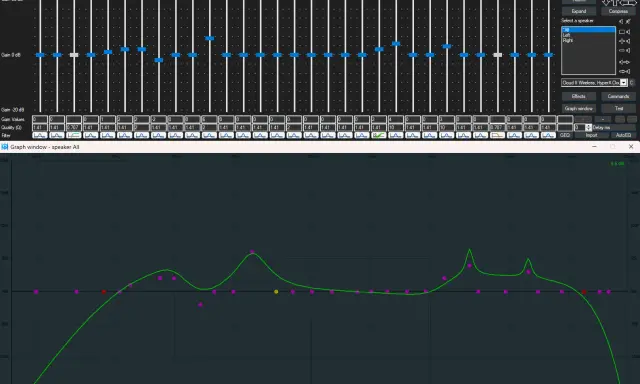The width and height of the screenshot is (640, 384).
Task: Click the Test button
Action: coord(618,109)
